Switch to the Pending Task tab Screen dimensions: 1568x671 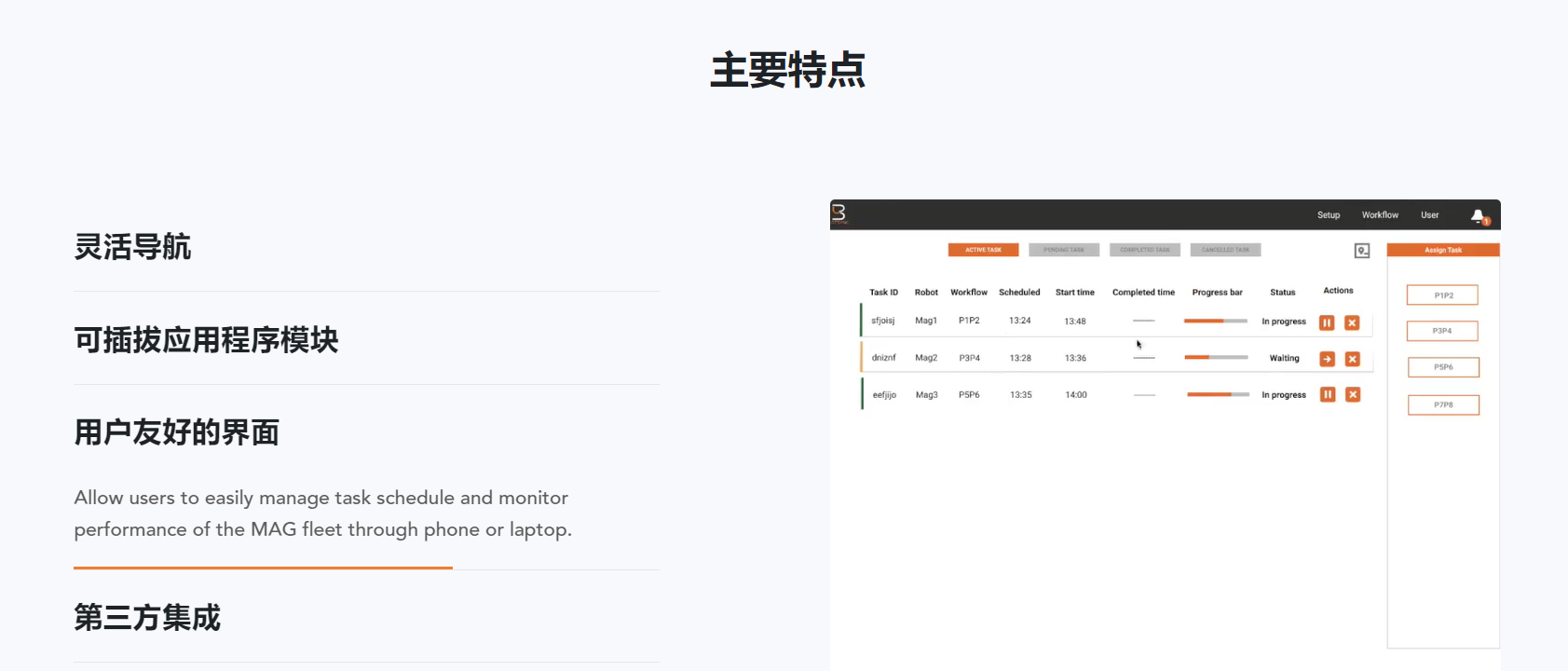tap(1063, 250)
